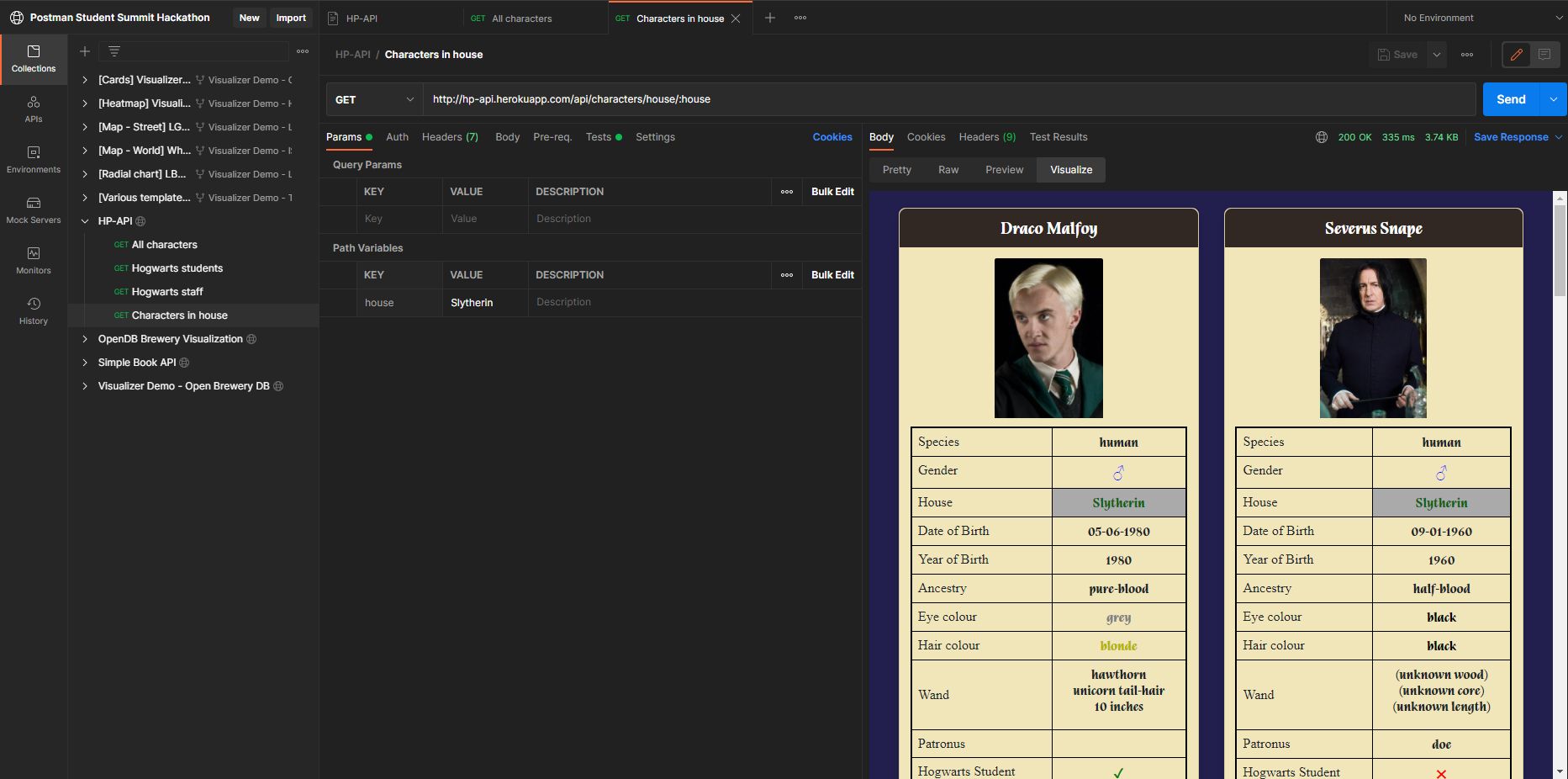This screenshot has width=1568, height=779.
Task: Open the Collections sidebar panel
Action: [34, 59]
